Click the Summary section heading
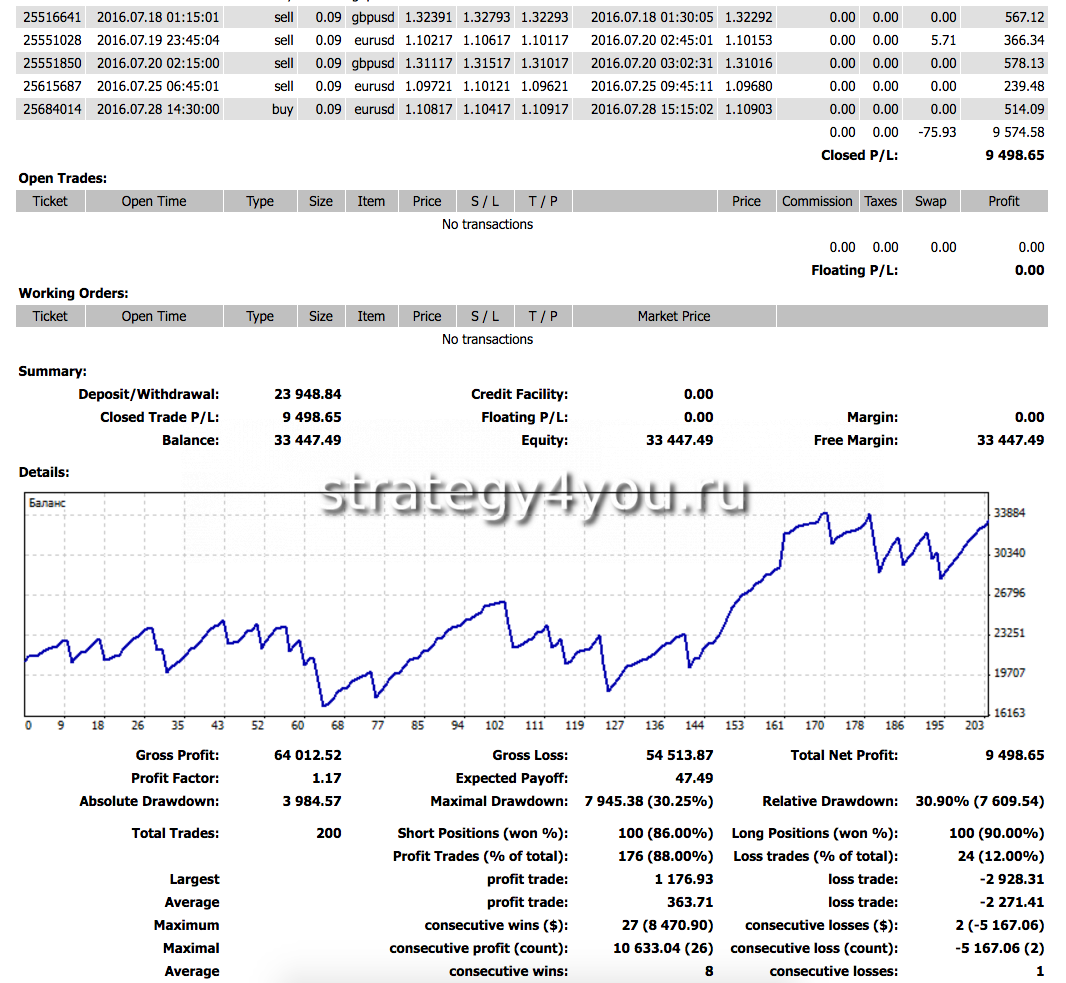Viewport: 1066px width, 983px height. tap(52, 371)
